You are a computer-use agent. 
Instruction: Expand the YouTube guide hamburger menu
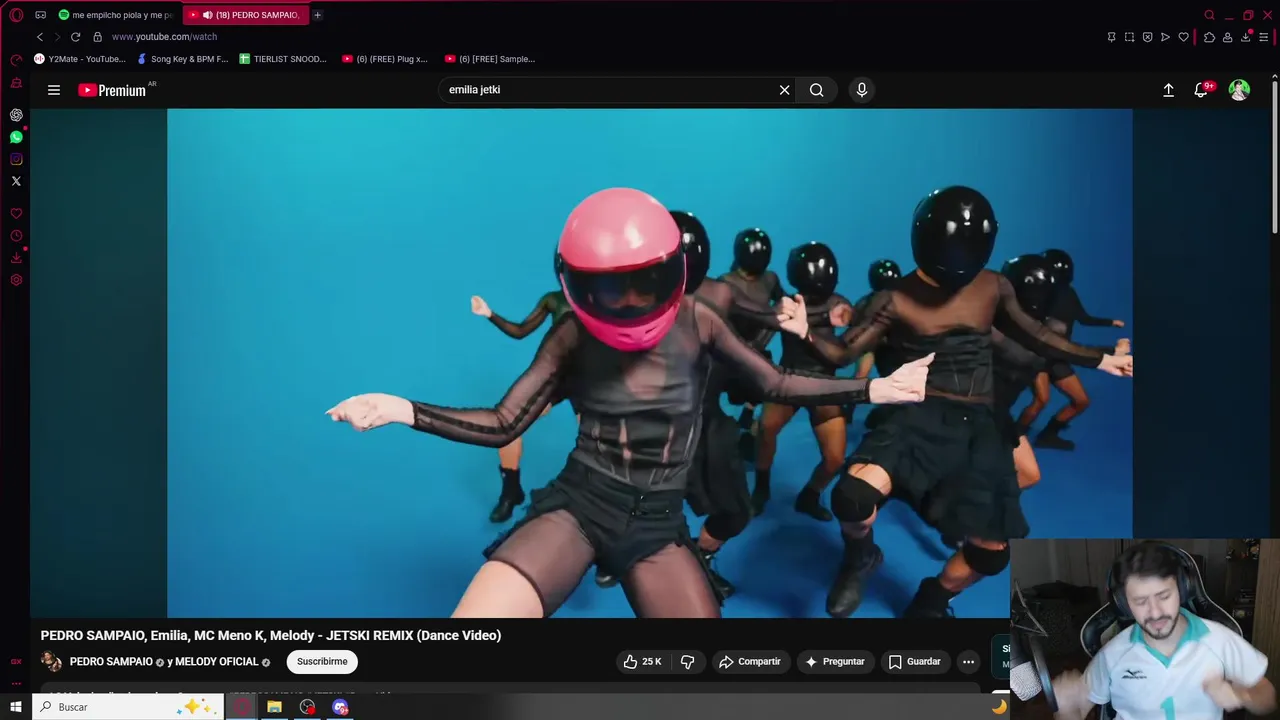pyautogui.click(x=54, y=90)
